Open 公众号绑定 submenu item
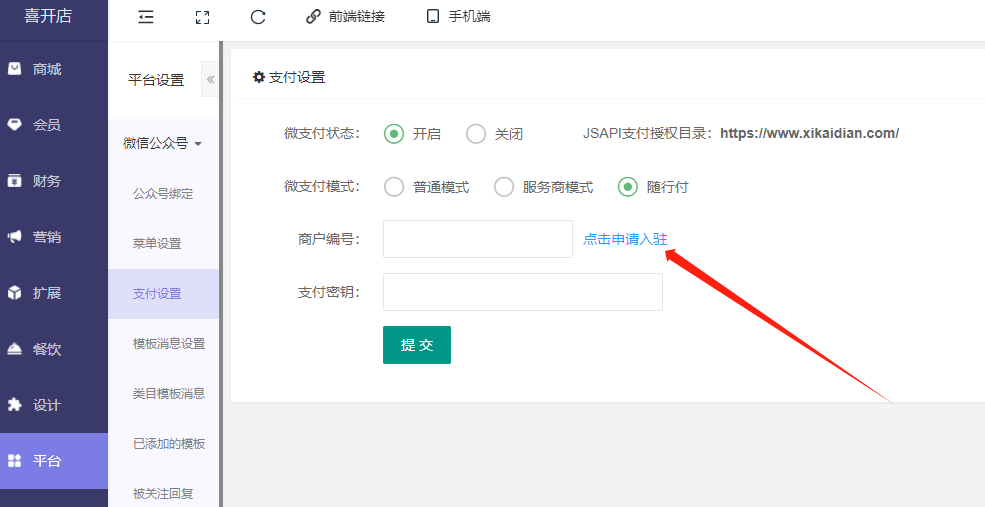 (163, 194)
